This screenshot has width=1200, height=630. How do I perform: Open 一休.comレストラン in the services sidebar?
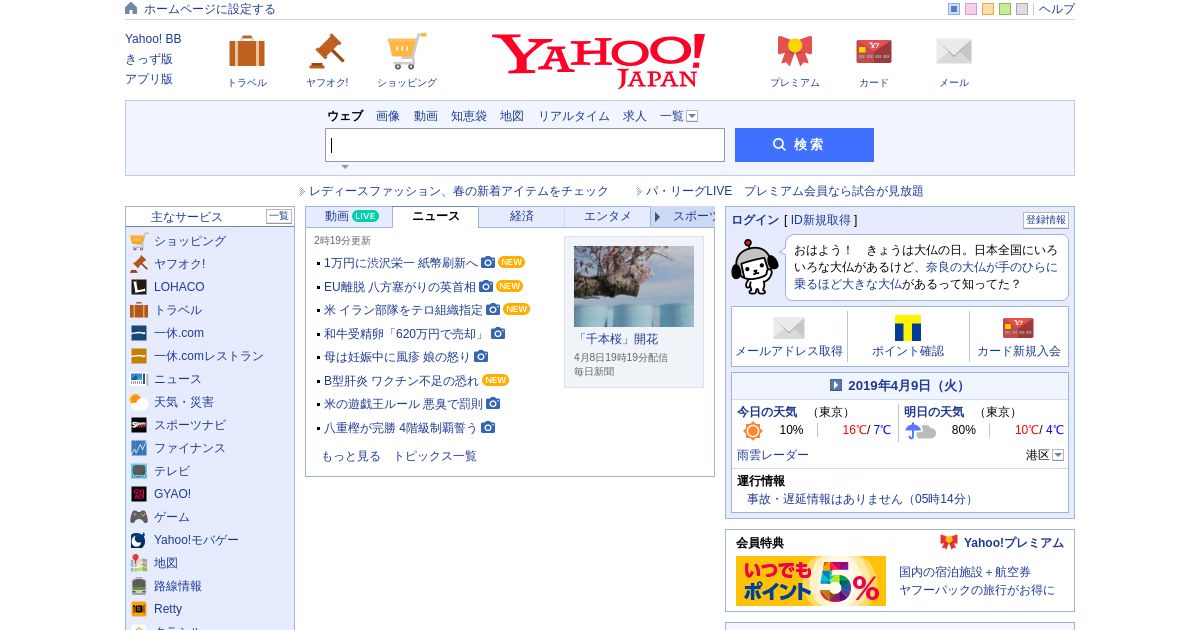click(x=209, y=356)
